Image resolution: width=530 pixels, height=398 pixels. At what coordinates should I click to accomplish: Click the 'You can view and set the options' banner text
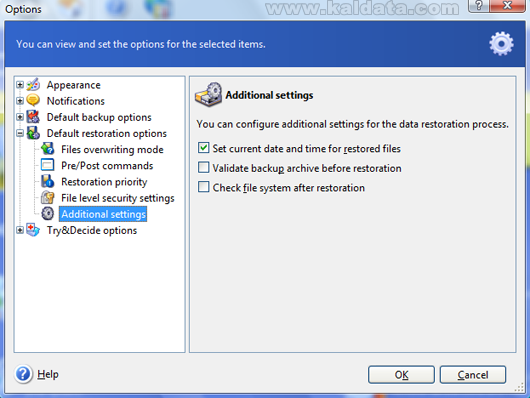pyautogui.click(x=141, y=44)
